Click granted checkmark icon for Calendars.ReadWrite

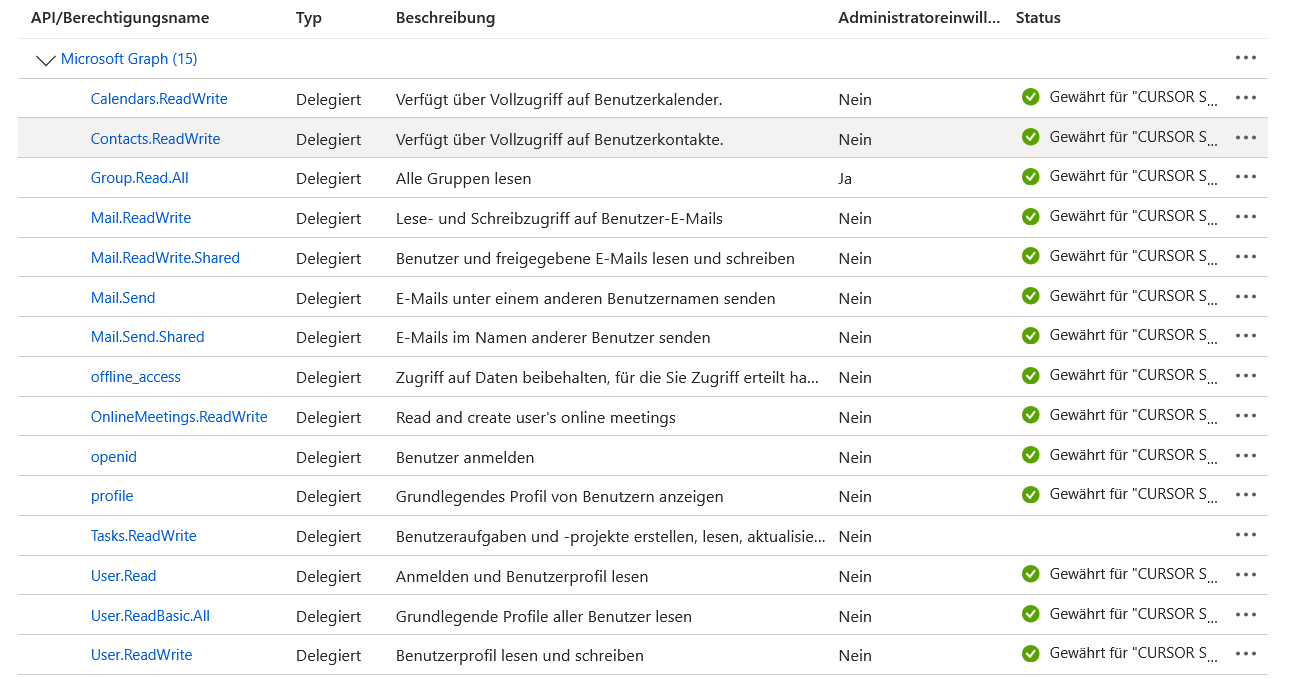pos(1030,97)
